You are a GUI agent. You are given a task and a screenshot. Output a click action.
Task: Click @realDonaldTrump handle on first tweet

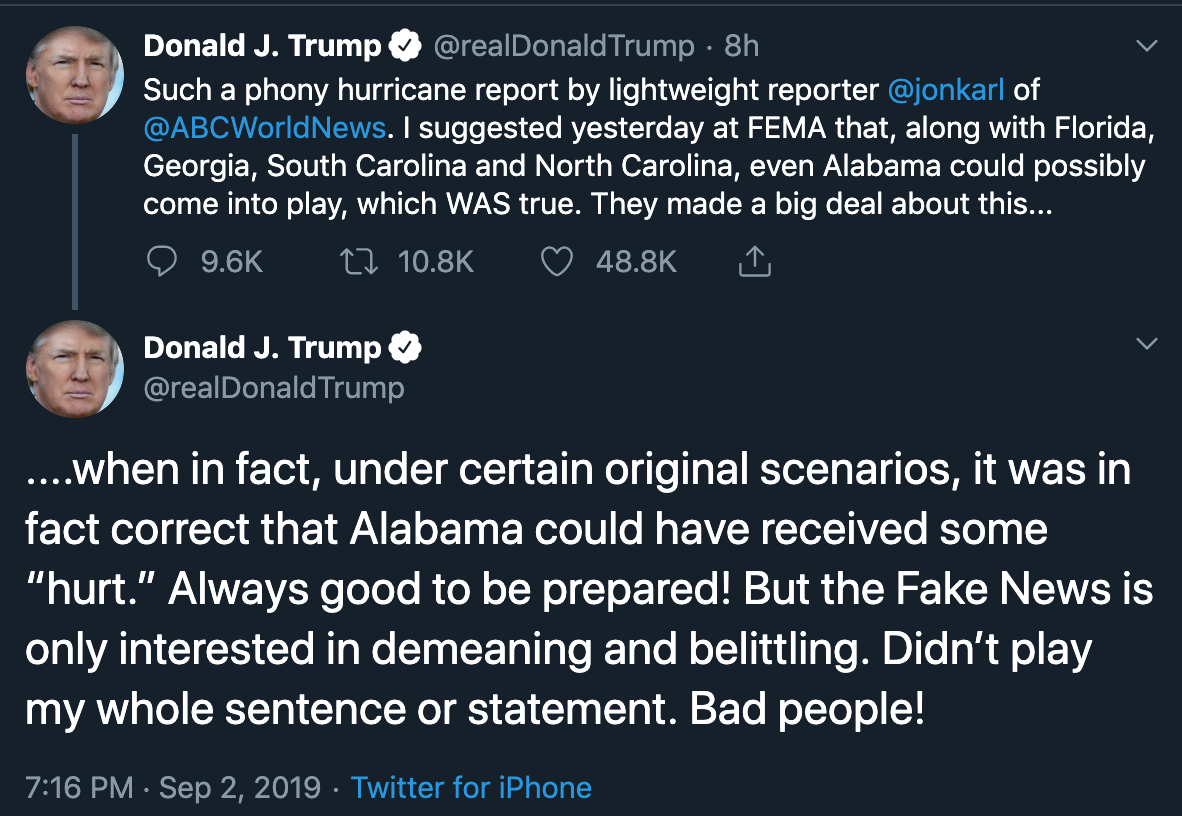point(562,46)
